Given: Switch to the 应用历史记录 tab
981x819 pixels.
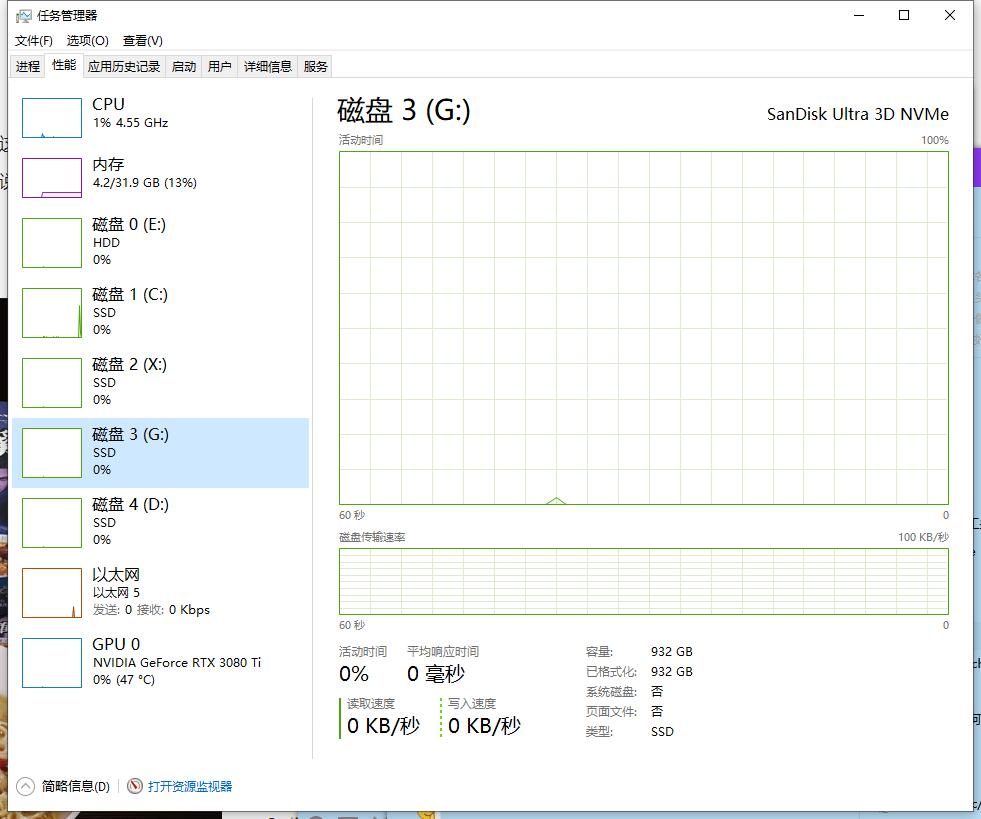Looking at the screenshot, I should (123, 67).
